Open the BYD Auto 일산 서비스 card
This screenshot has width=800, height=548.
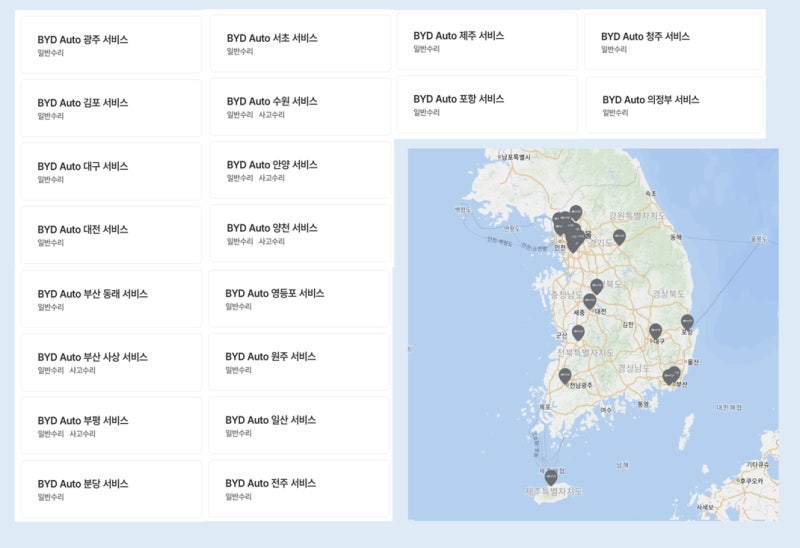pyautogui.click(x=299, y=425)
